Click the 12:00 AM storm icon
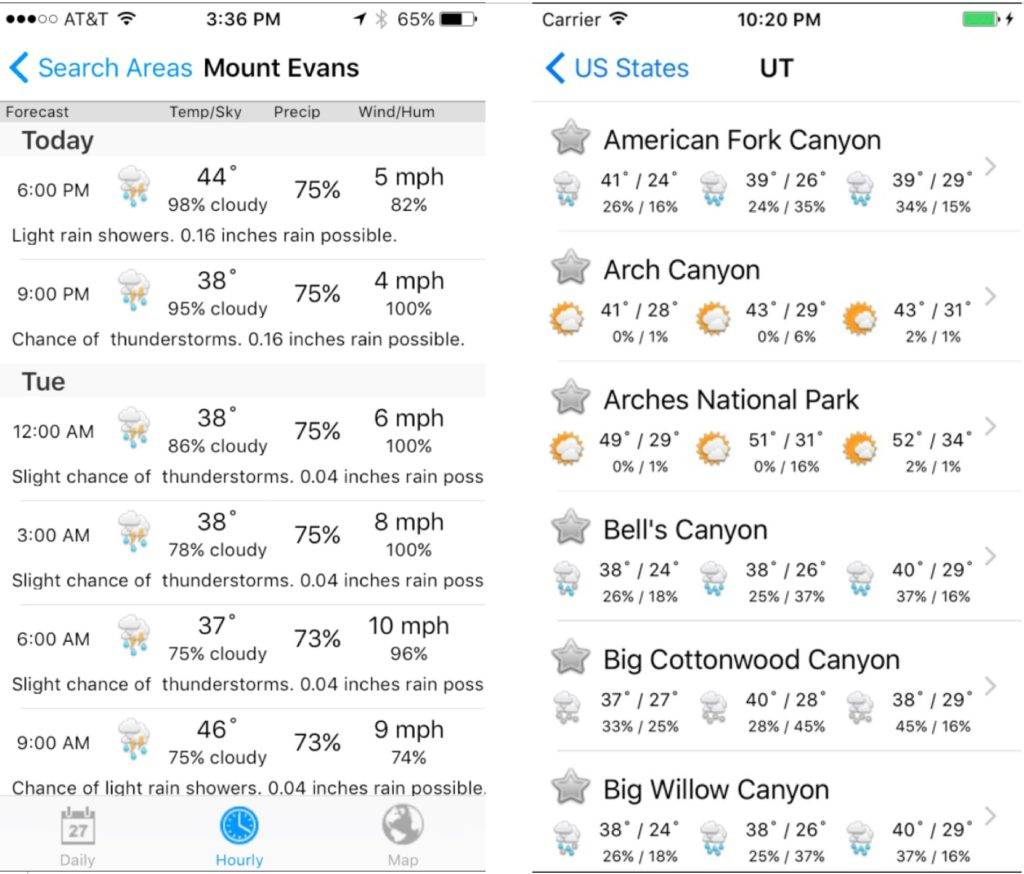Viewport: 1024px width, 874px height. click(133, 429)
